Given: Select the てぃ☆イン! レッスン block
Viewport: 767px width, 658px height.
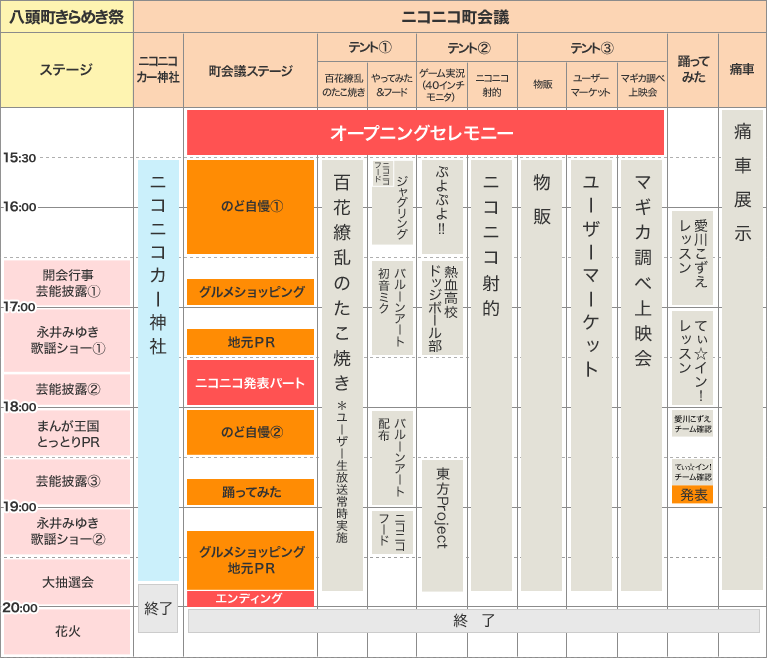Looking at the screenshot, I should pos(692,358).
